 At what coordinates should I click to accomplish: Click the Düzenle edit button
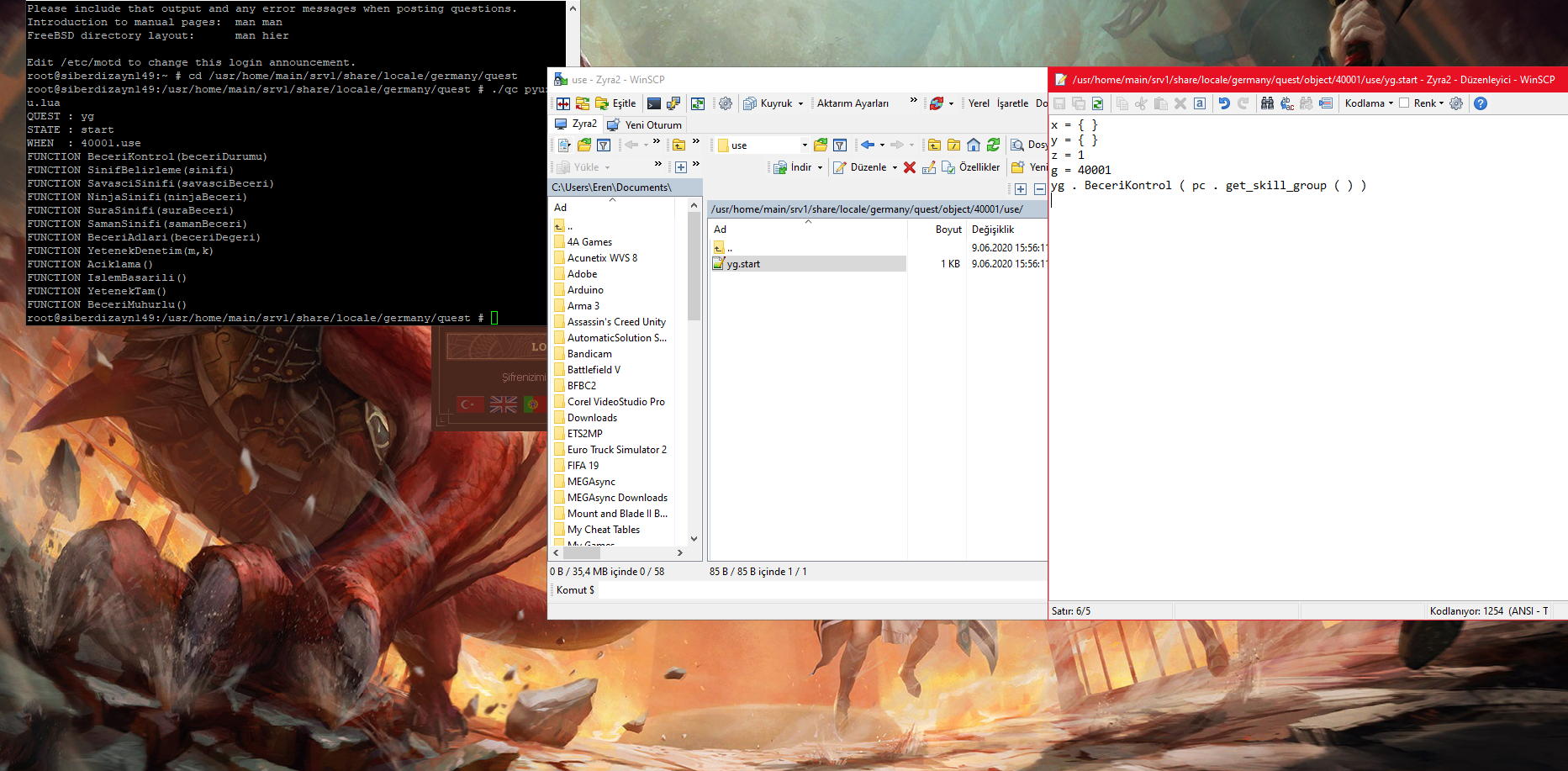860,167
